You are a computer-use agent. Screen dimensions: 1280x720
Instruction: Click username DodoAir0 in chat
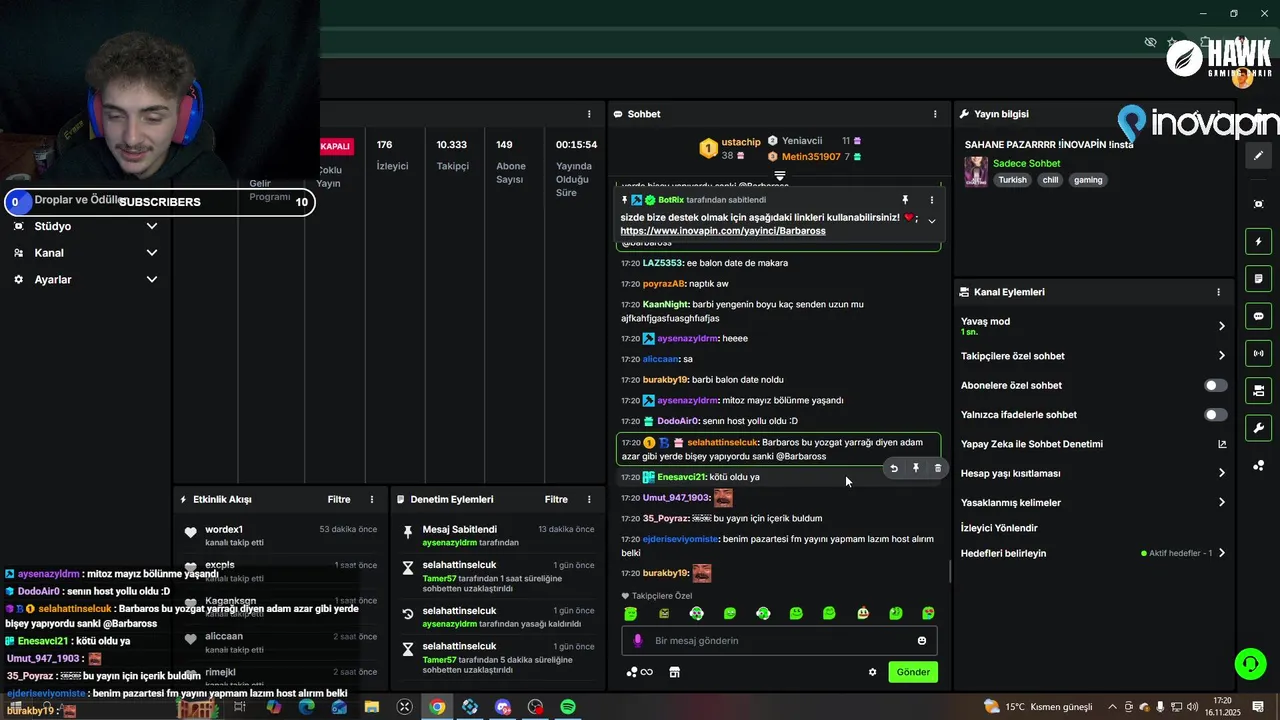coord(677,421)
